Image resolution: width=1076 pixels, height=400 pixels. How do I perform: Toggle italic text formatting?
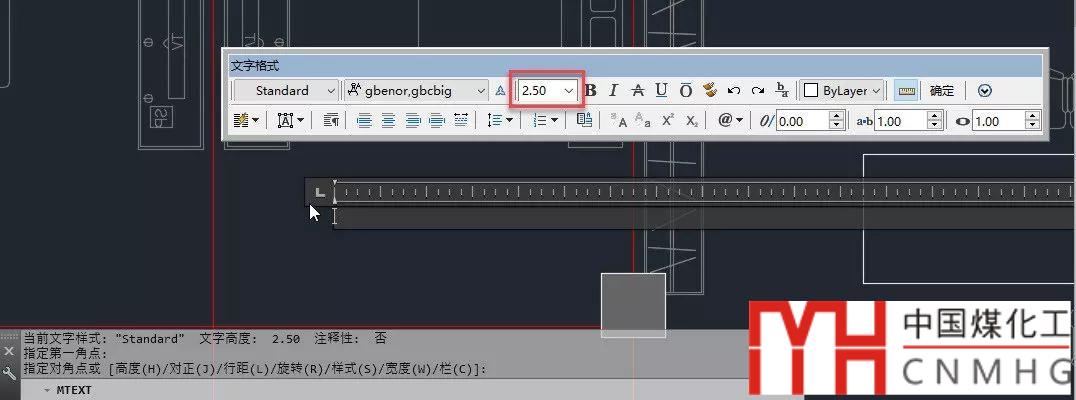point(613,91)
